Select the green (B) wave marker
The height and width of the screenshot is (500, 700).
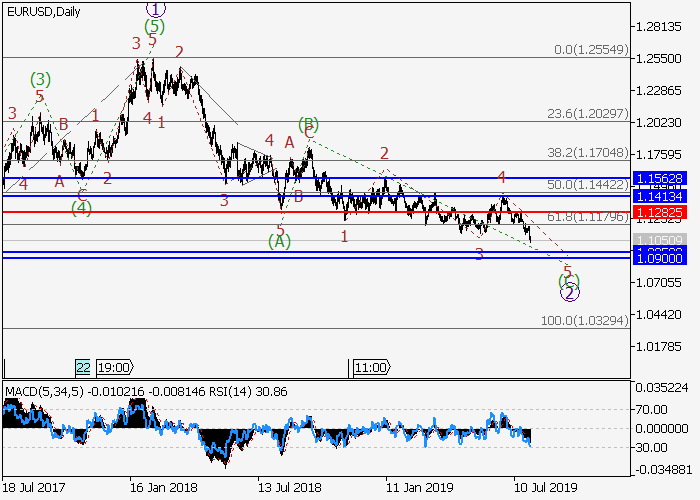pyautogui.click(x=308, y=125)
